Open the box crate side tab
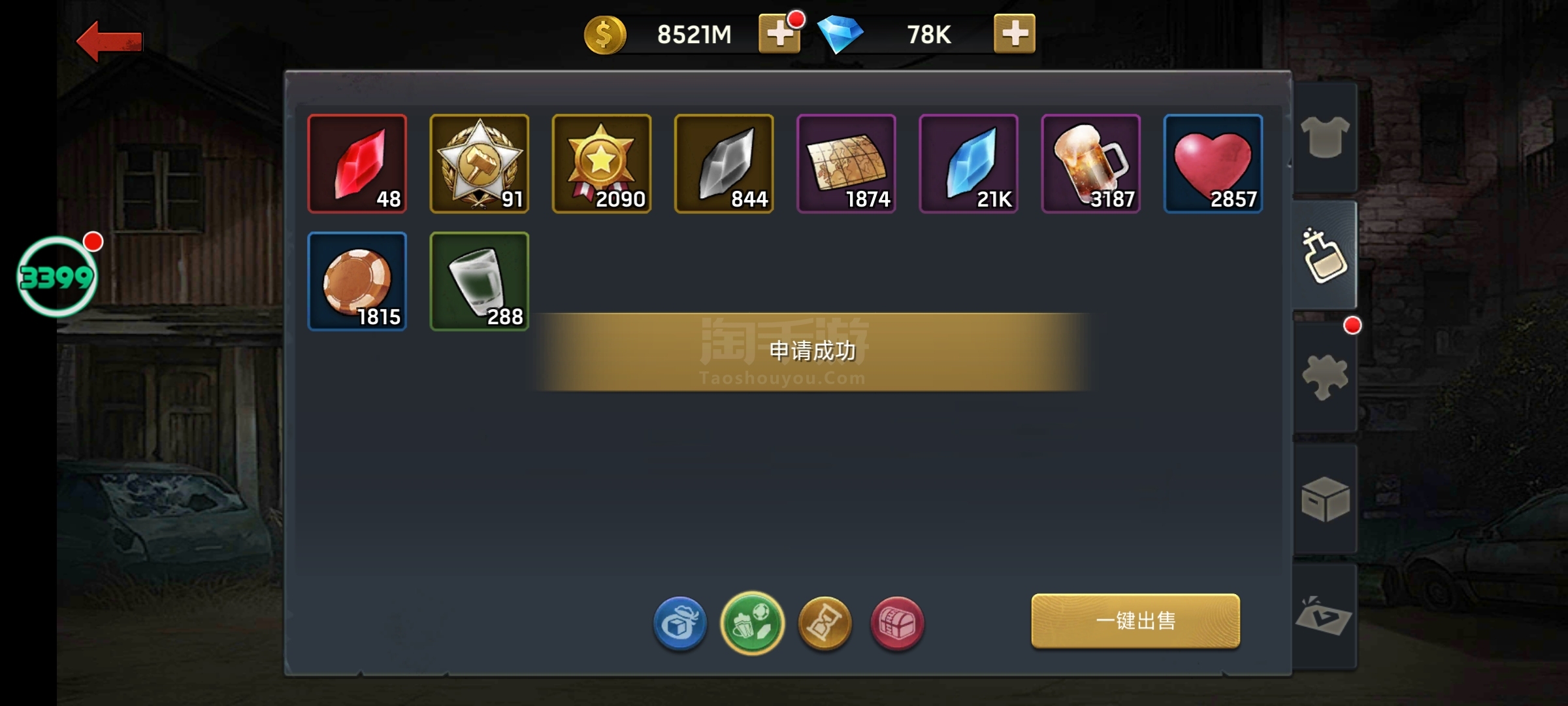The height and width of the screenshot is (706, 1568). point(1325,499)
